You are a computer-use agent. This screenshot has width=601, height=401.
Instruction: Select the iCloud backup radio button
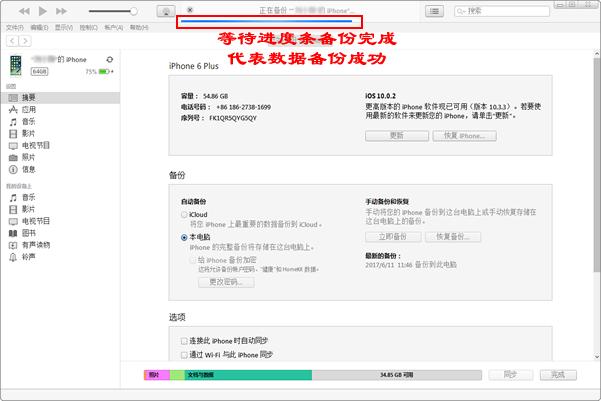coord(184,215)
